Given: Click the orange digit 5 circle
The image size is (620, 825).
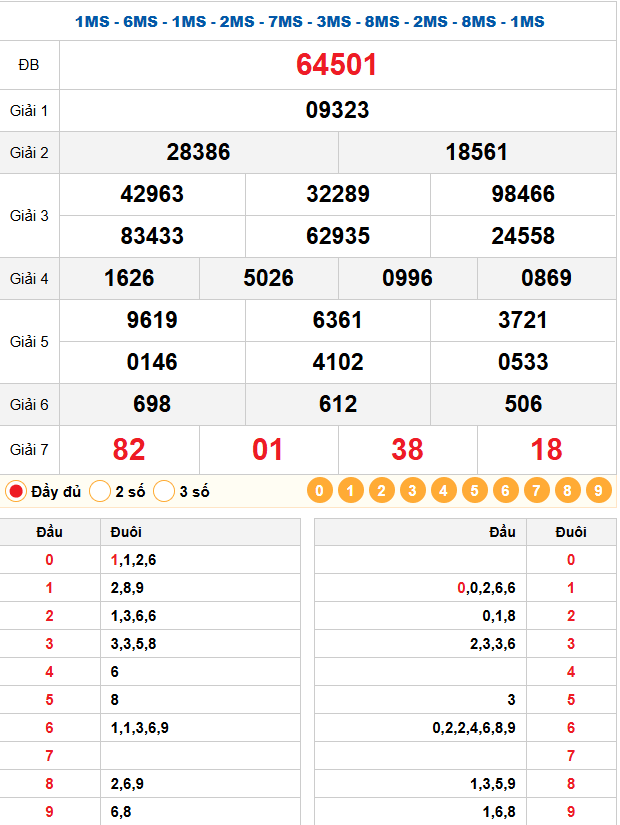Looking at the screenshot, I should [474, 490].
